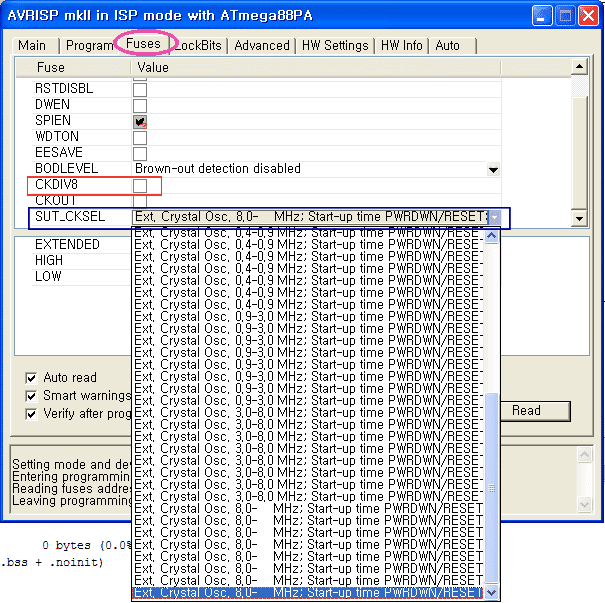Click the BODLEVEL fuse name label
605x603 pixels.
[x=66, y=169]
